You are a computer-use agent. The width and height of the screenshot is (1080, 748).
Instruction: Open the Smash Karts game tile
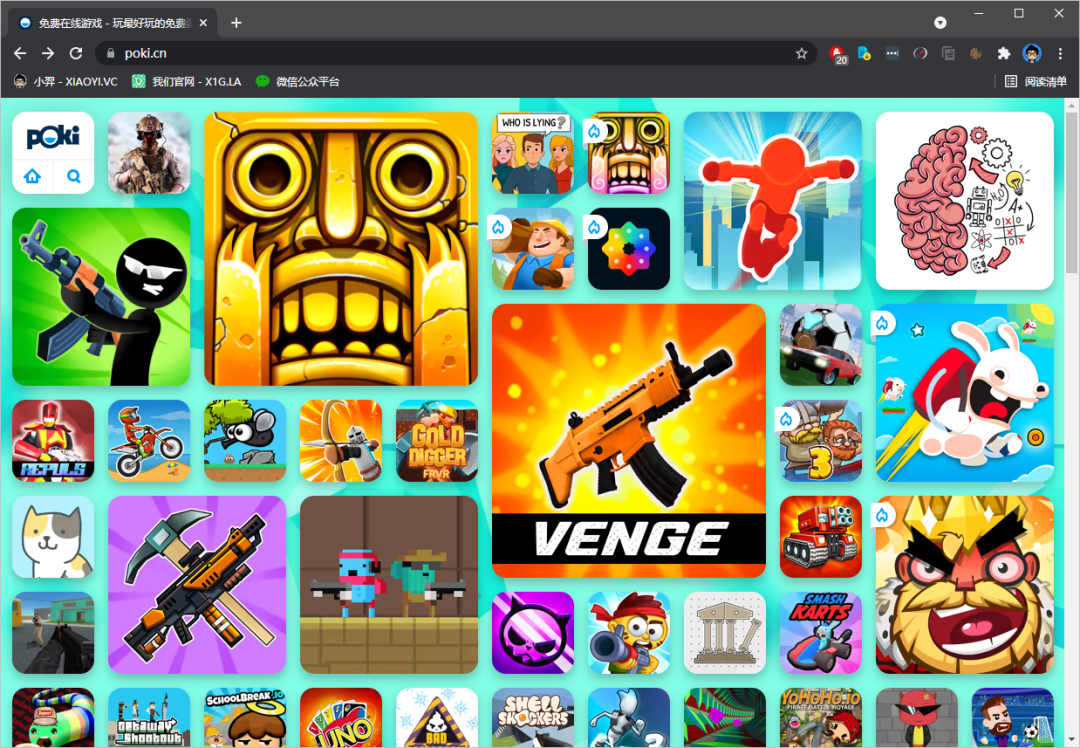tap(821, 633)
